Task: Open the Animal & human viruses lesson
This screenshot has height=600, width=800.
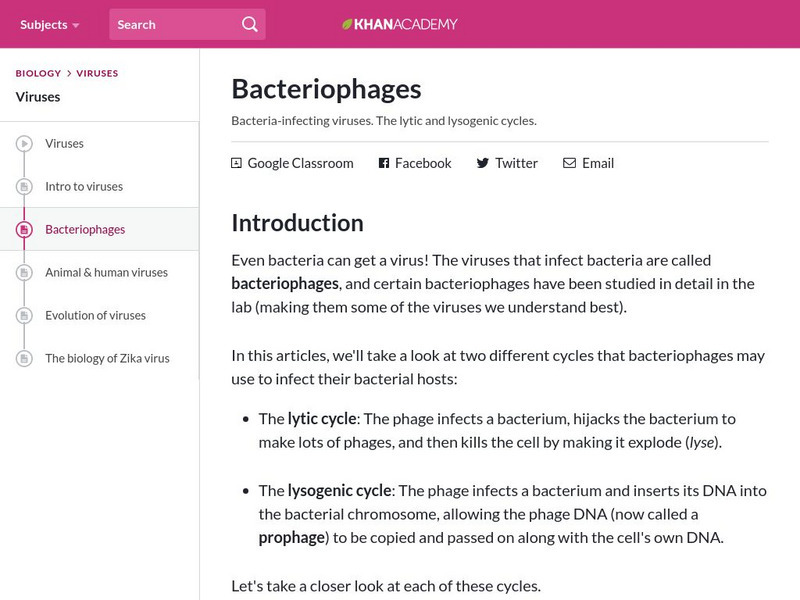Action: [x=106, y=272]
